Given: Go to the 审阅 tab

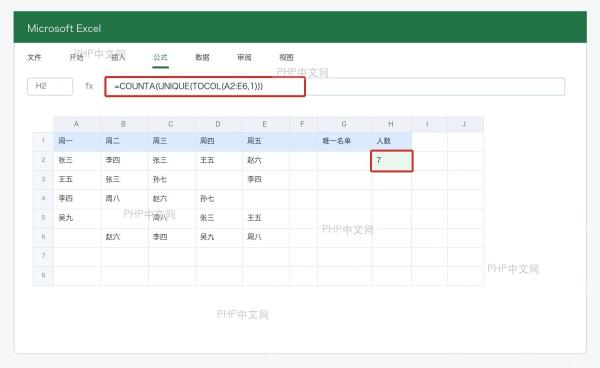Looking at the screenshot, I should [244, 57].
